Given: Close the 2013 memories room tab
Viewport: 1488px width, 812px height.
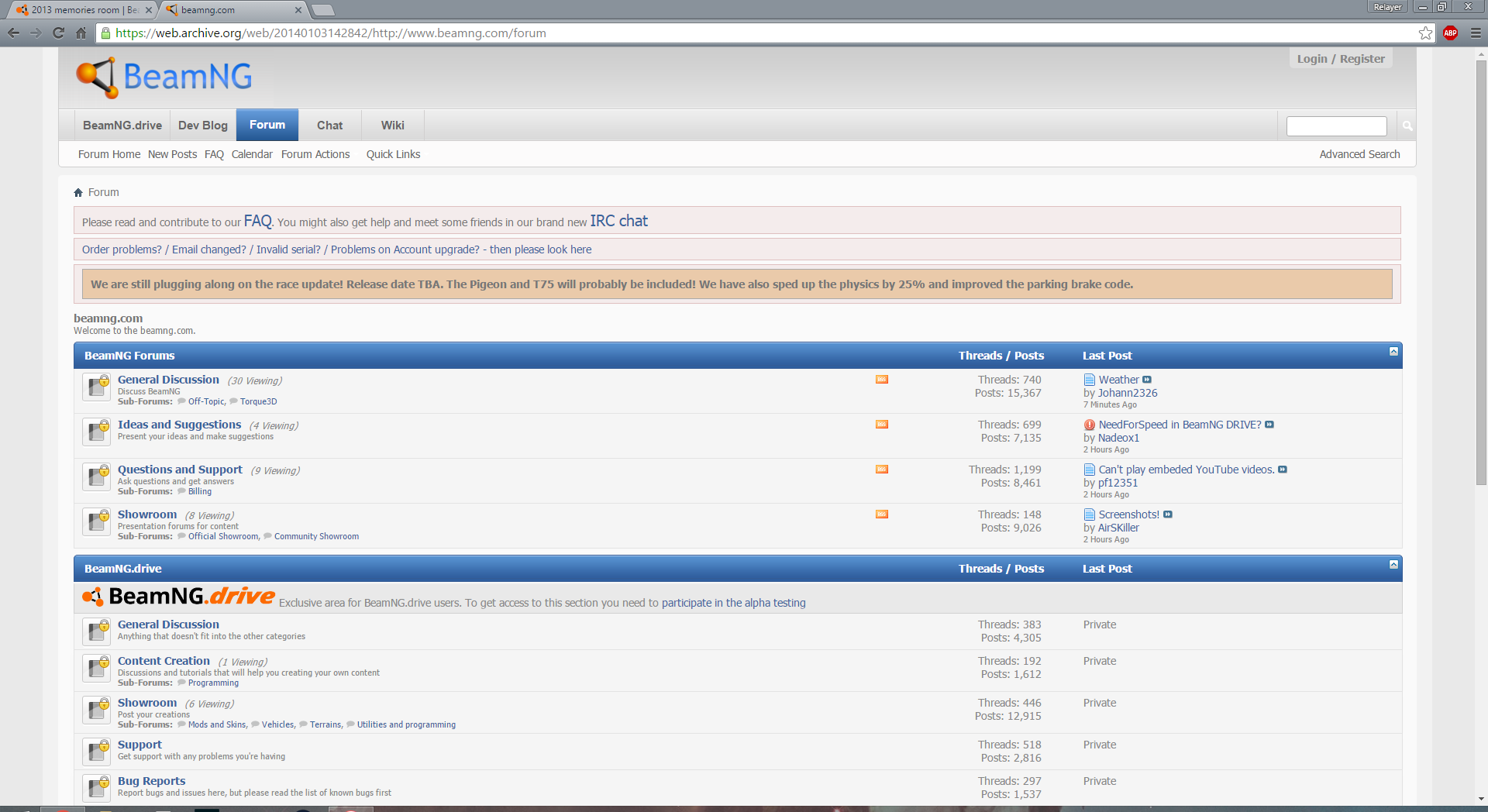Looking at the screenshot, I should (149, 10).
